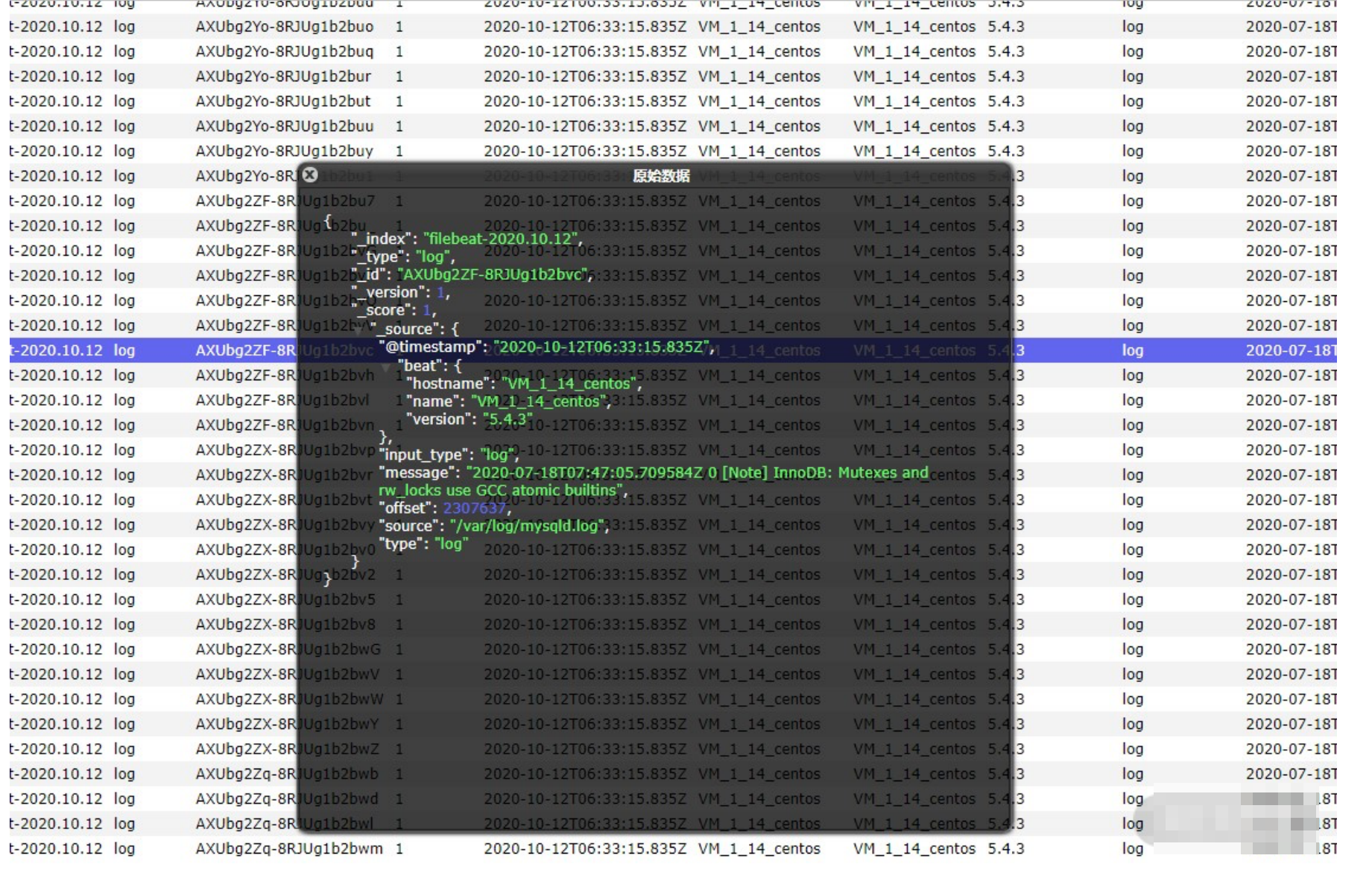Click the hostname value "VM_1_14_centos" in popup

(569, 383)
